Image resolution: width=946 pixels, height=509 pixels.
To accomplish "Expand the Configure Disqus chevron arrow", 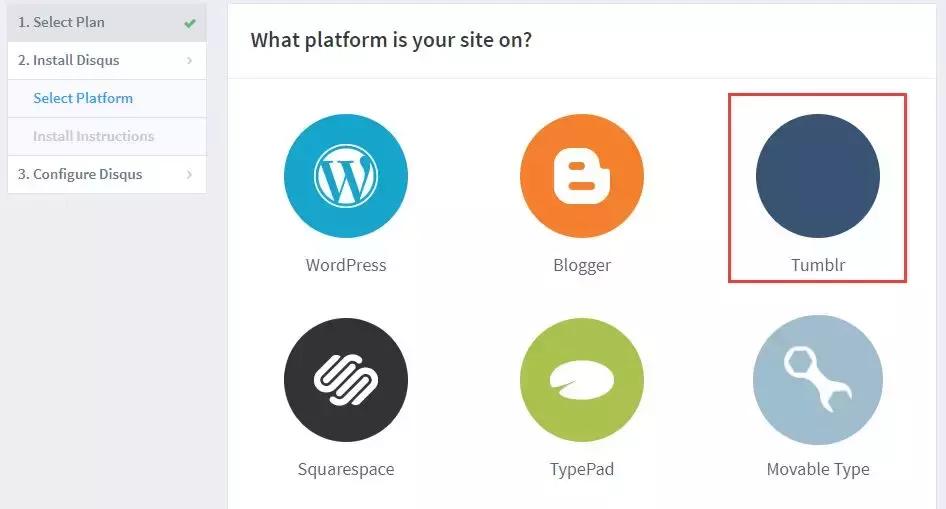I will [189, 175].
